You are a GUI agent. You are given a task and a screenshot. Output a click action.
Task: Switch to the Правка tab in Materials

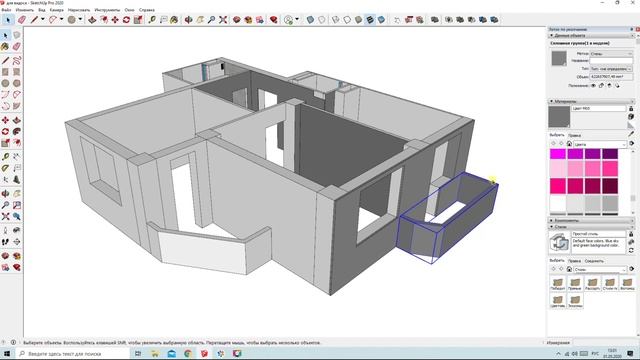click(x=574, y=135)
